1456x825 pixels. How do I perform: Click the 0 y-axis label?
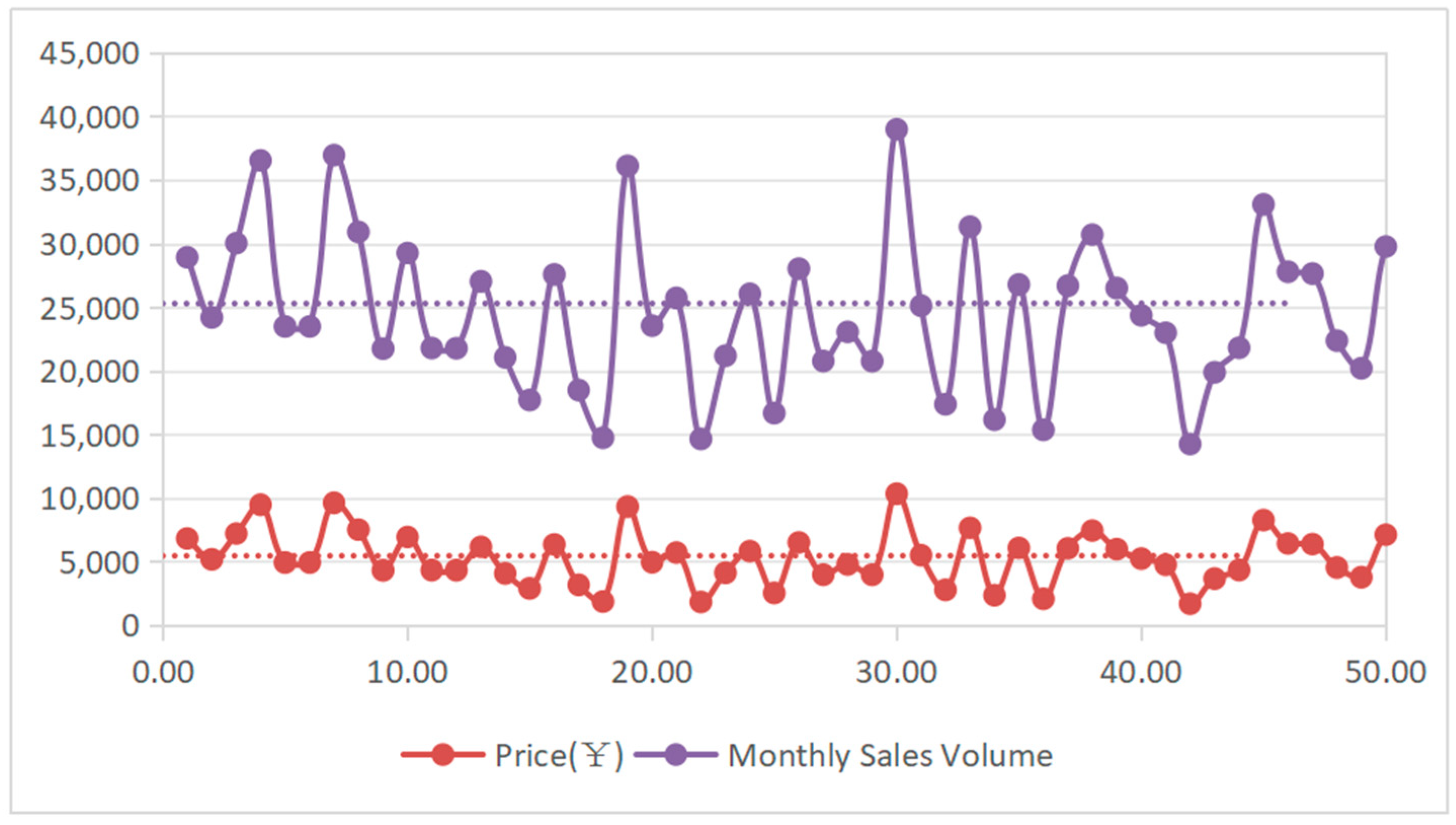130,626
